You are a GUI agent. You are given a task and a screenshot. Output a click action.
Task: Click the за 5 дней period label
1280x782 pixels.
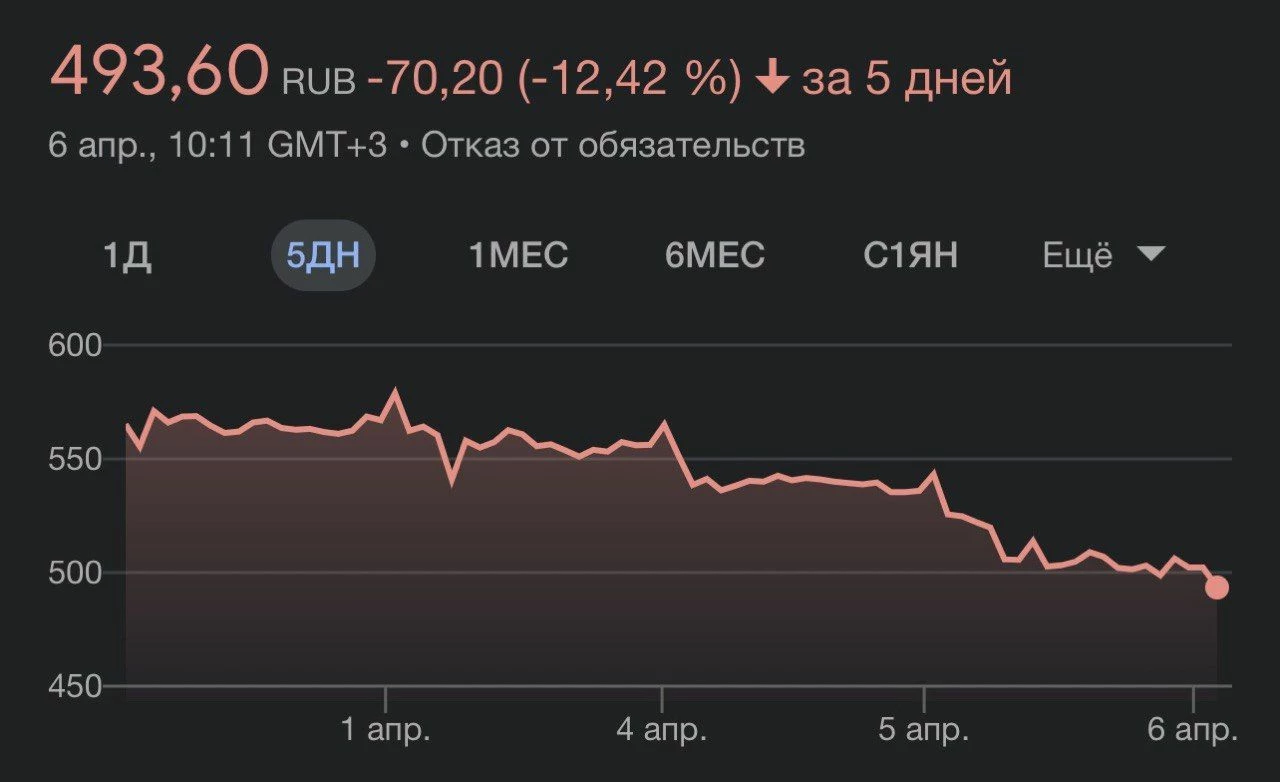(x=906, y=79)
